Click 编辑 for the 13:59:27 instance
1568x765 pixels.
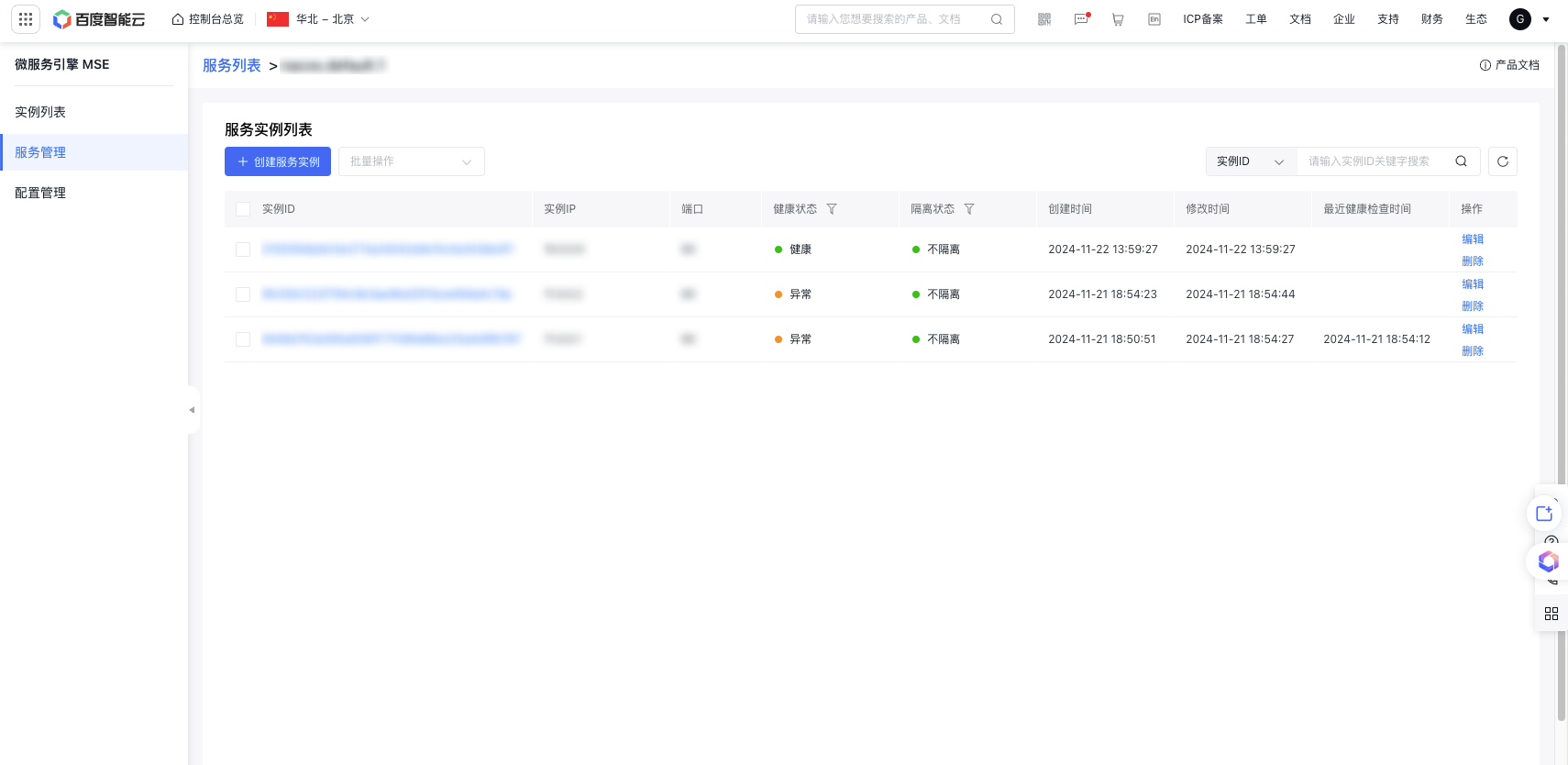pyautogui.click(x=1473, y=238)
